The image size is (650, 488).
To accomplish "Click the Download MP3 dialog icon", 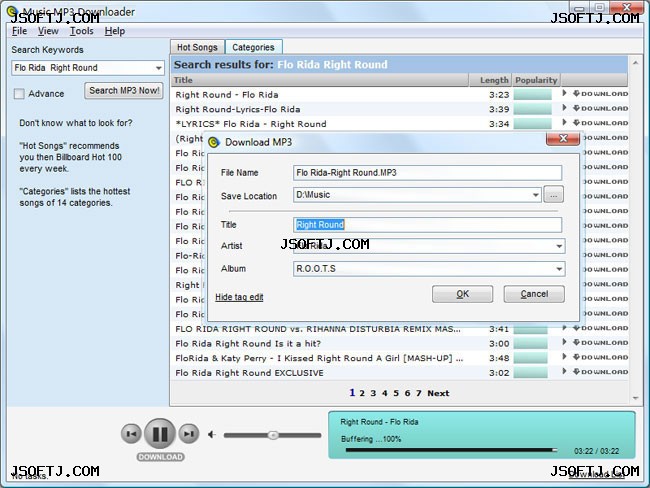I will point(214,142).
